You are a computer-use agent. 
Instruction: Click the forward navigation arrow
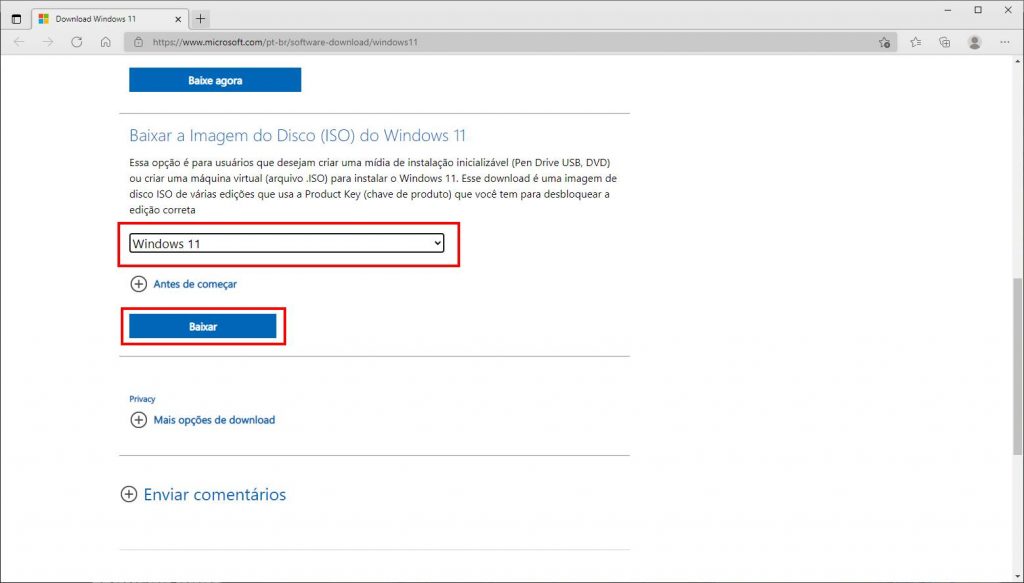pos(47,42)
